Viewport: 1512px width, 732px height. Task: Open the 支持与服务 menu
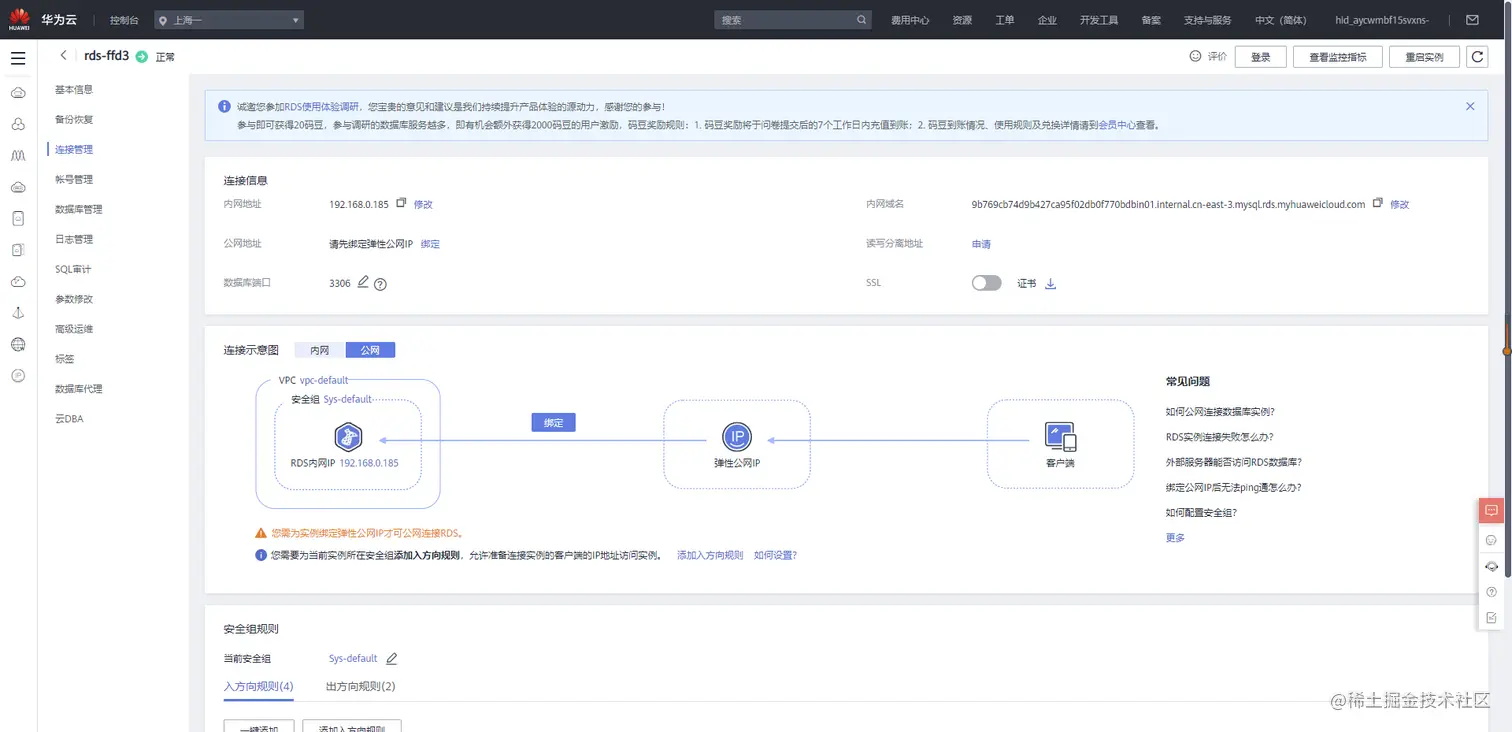1207,20
